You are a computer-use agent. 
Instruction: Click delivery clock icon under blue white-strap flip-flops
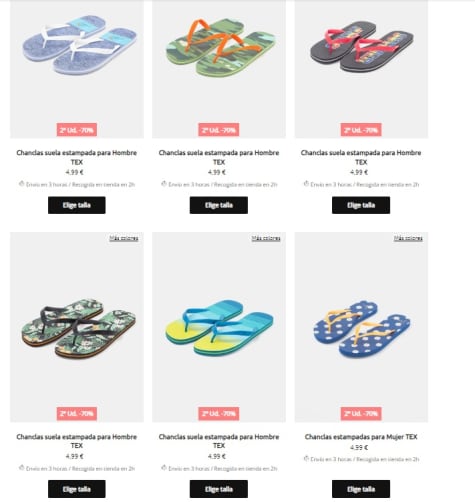click(x=22, y=184)
